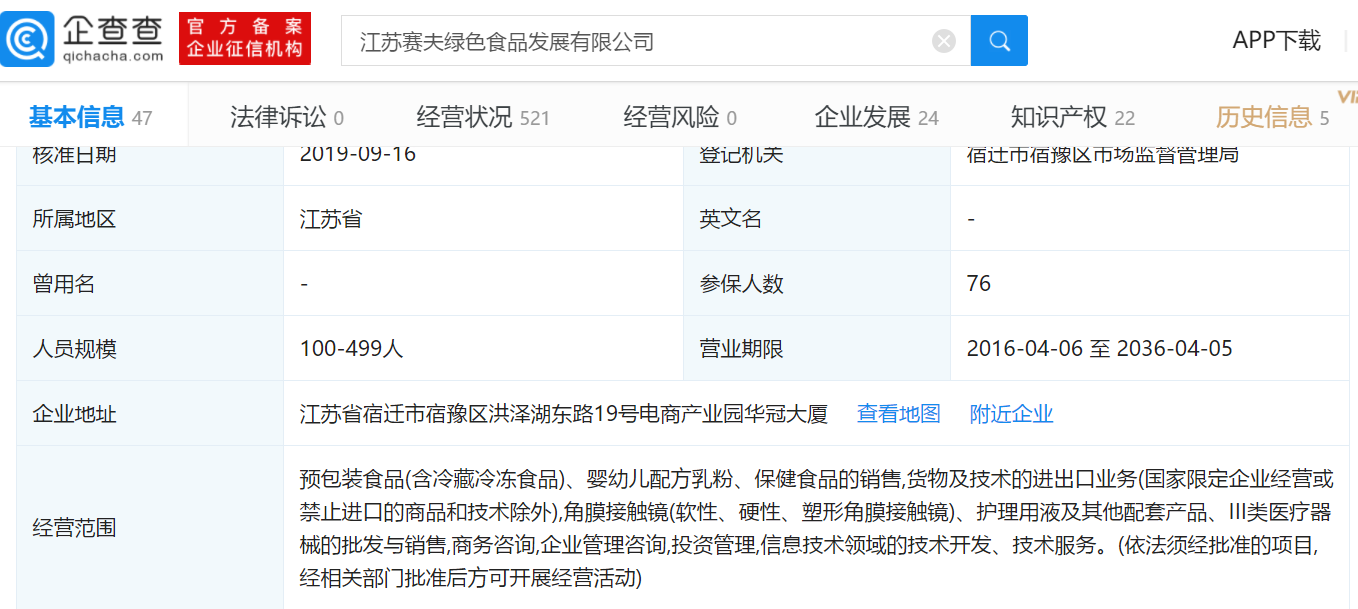
Task: Click the Qichacha logo icon
Action: point(27,40)
